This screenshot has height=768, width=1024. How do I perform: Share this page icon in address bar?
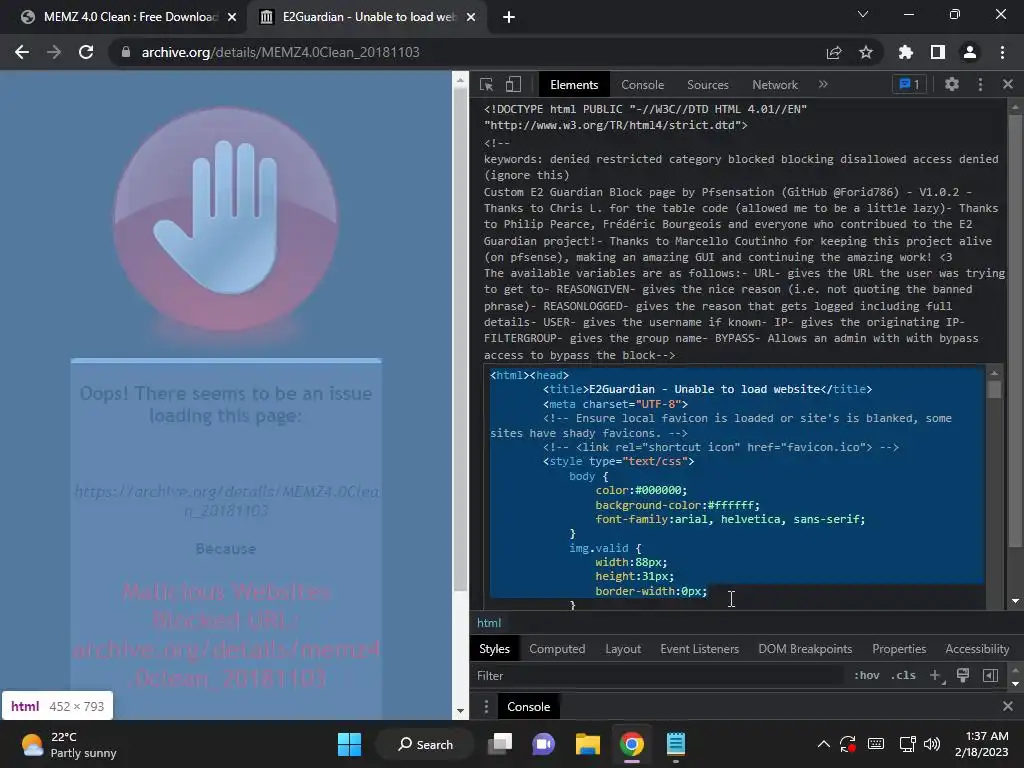[834, 52]
